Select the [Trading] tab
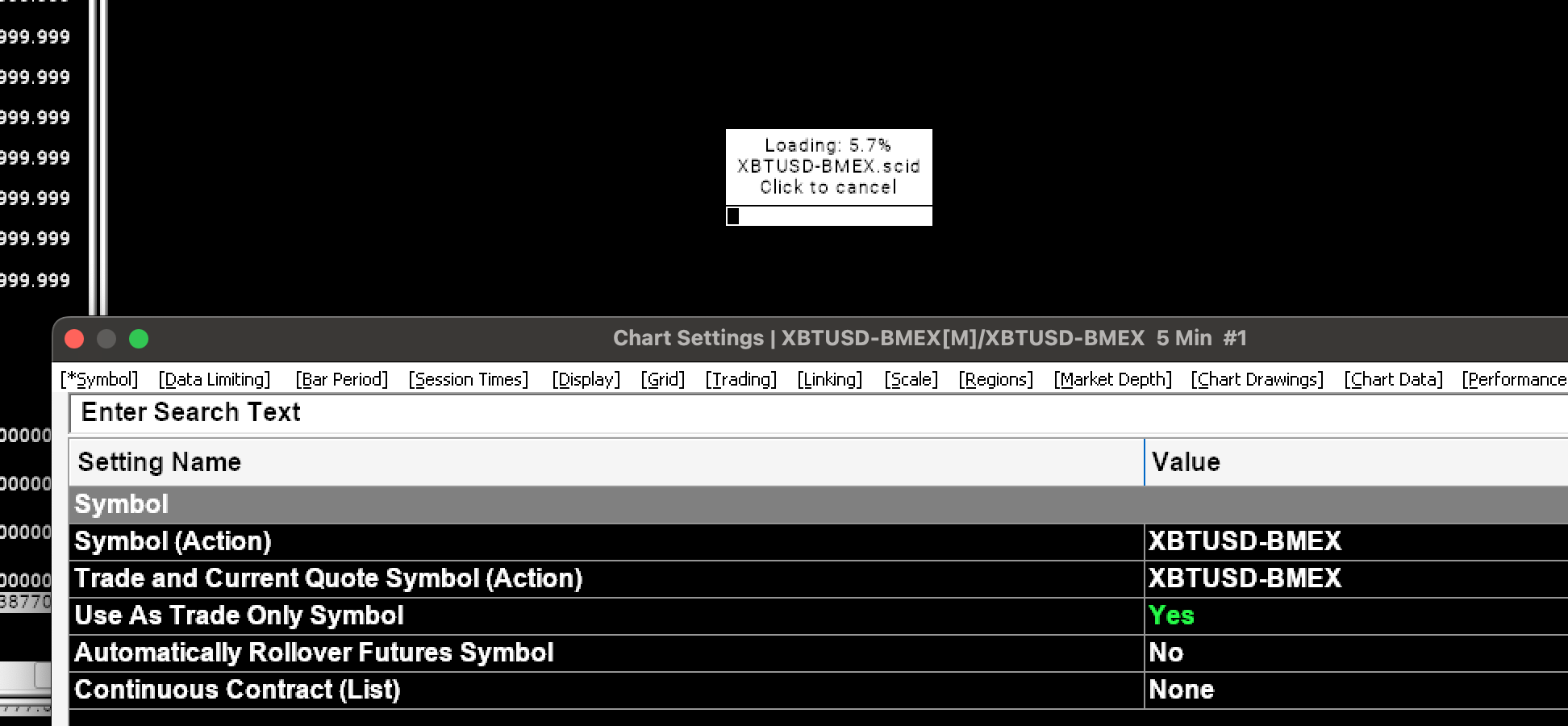 740,379
